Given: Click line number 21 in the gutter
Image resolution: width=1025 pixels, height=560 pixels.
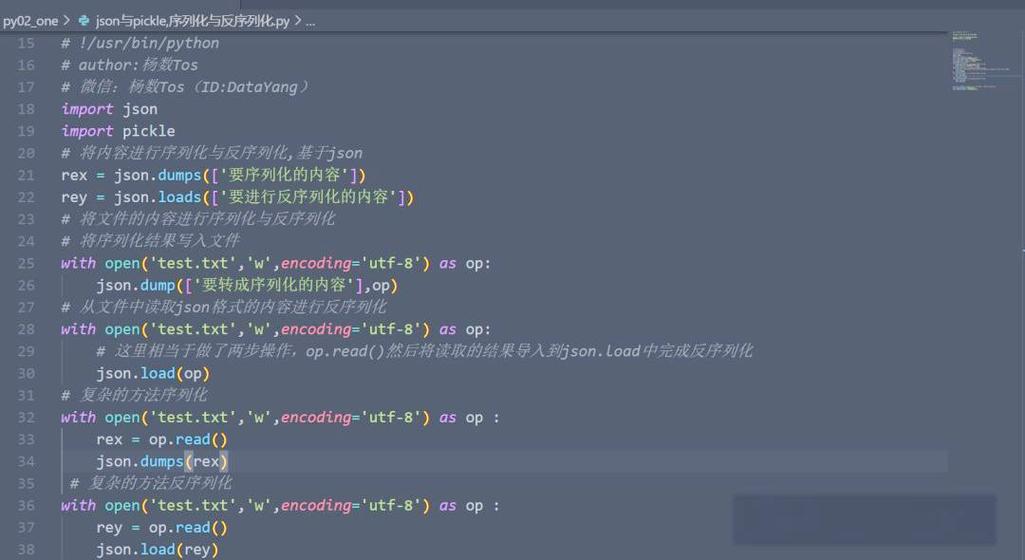Looking at the screenshot, I should pos(26,175).
